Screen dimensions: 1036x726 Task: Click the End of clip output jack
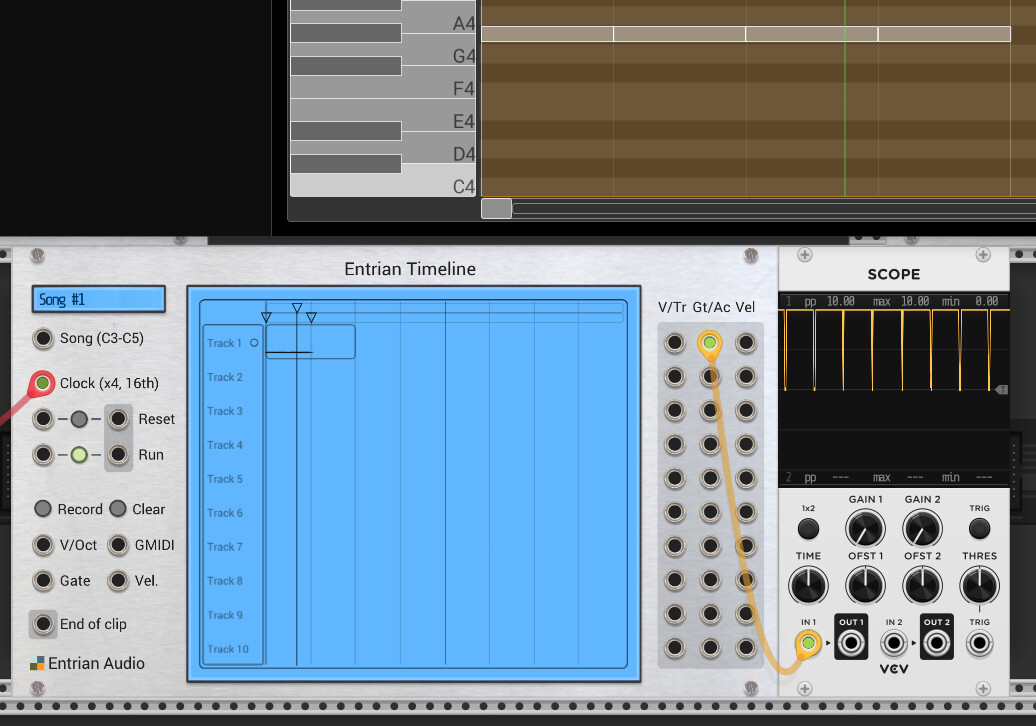pos(43,624)
